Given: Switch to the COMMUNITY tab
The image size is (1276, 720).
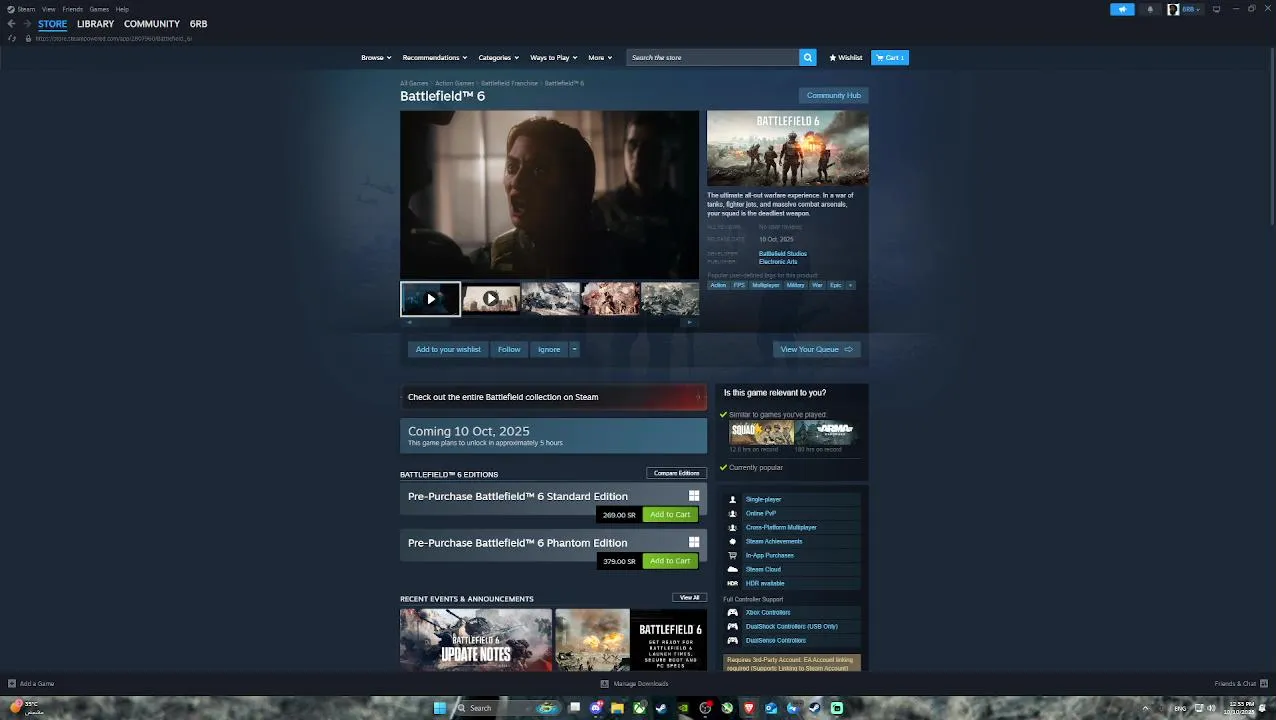Looking at the screenshot, I should (x=152, y=24).
